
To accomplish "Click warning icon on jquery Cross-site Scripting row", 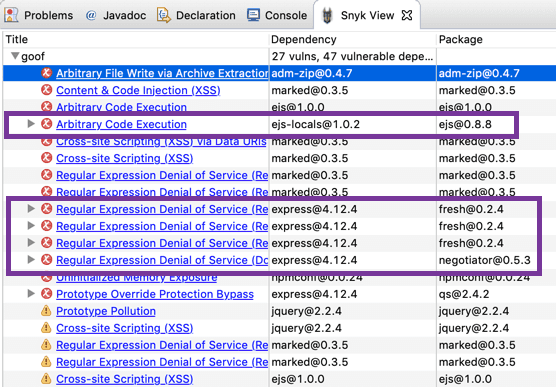I will [x=46, y=328].
